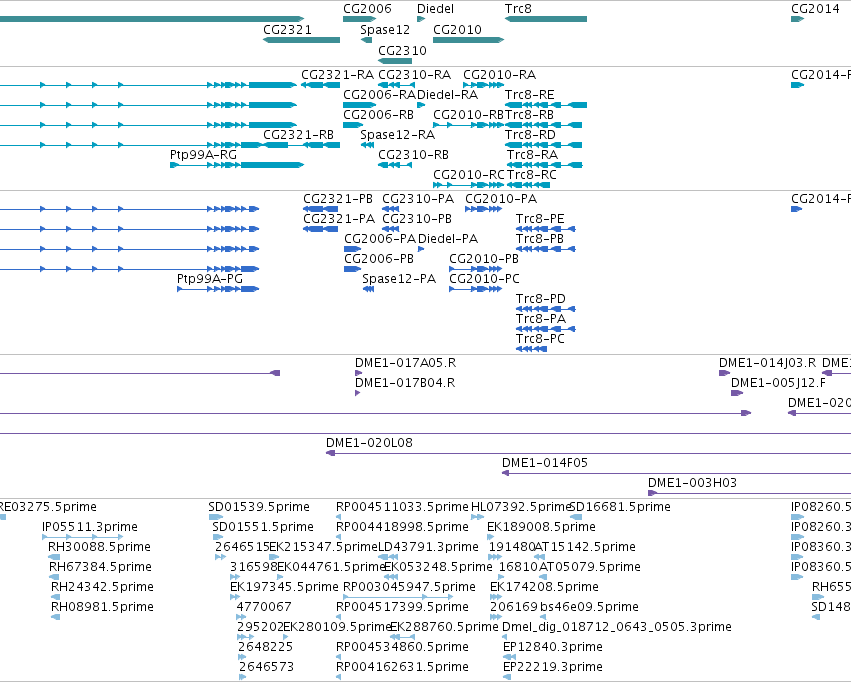Click the CG2006-PB protein label
The image size is (851, 682).
tap(379, 259)
